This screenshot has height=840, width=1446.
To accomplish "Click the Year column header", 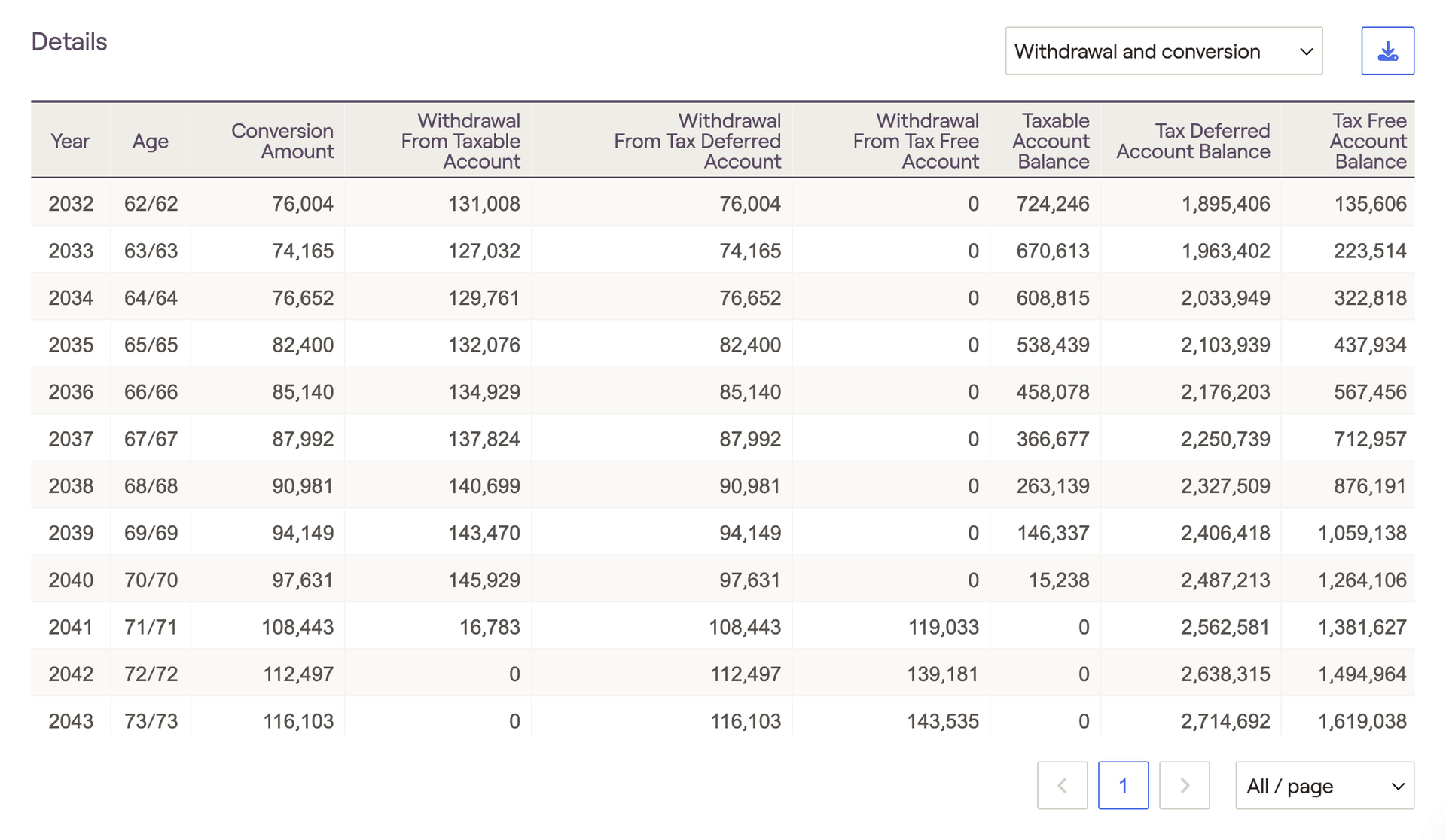I will pyautogui.click(x=70, y=141).
